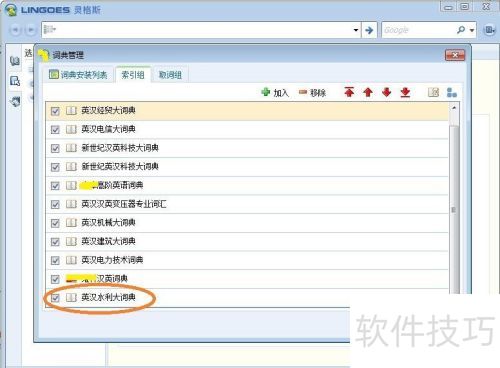Click book icon of 英汉经贸大词典 row
The image size is (500, 368).
pos(71,111)
